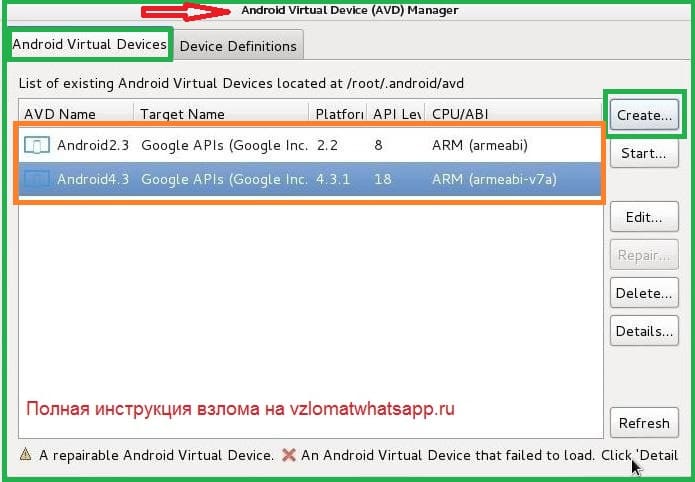This screenshot has height=482, width=695.
Task: Click the Delete... button
Action: click(x=644, y=293)
